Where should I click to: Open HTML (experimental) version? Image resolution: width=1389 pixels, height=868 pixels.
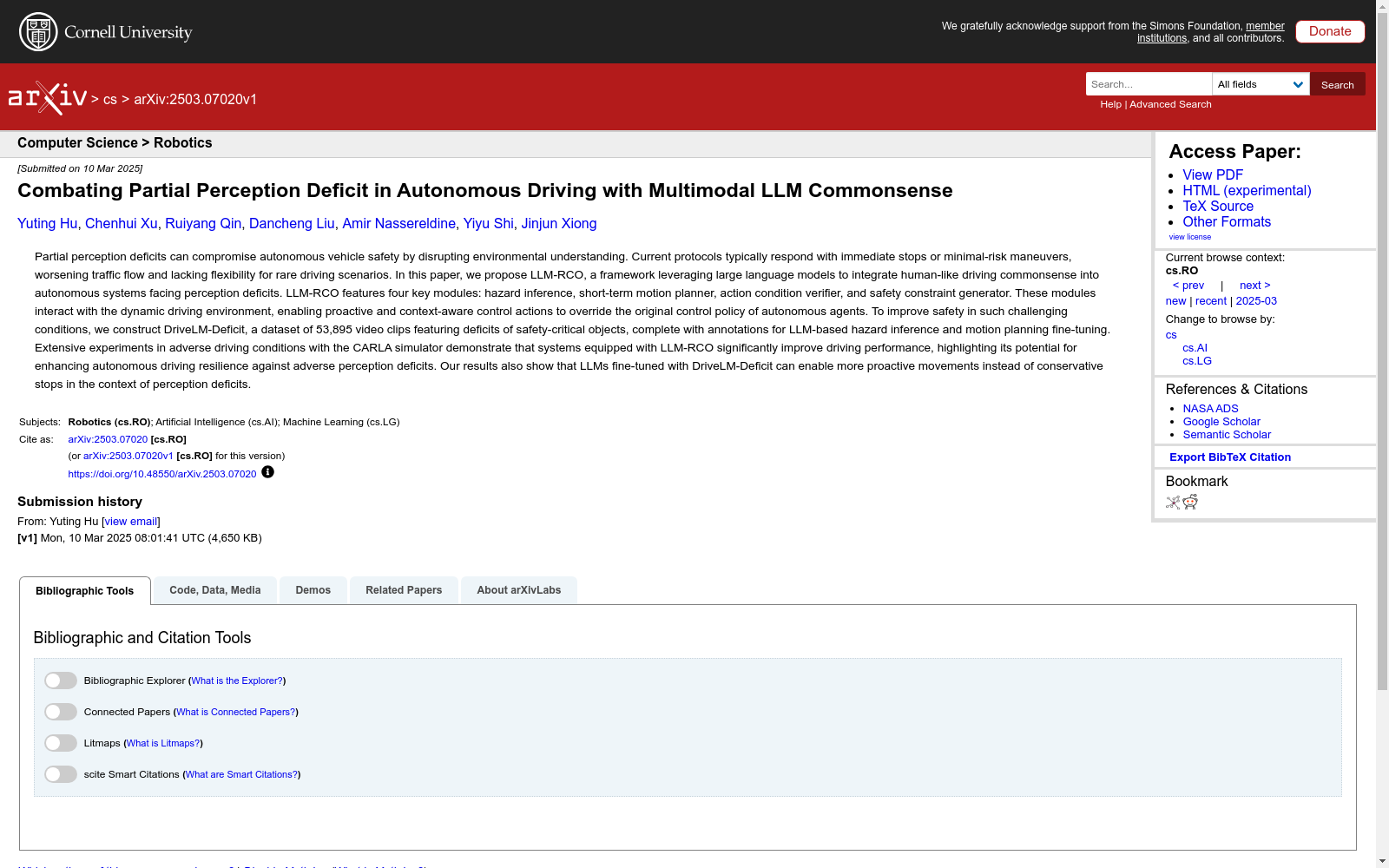click(x=1247, y=190)
